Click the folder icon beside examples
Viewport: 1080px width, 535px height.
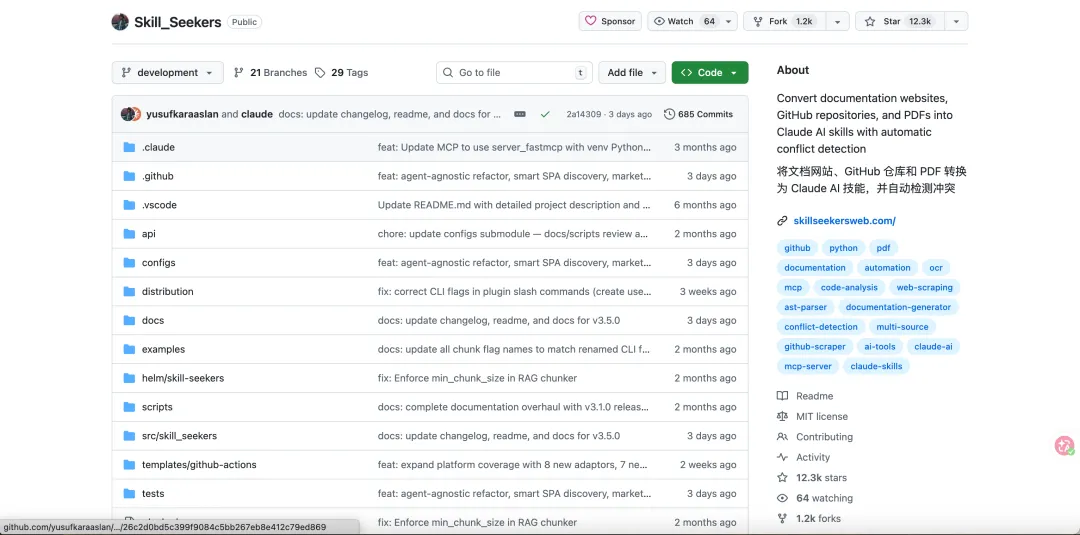point(129,350)
